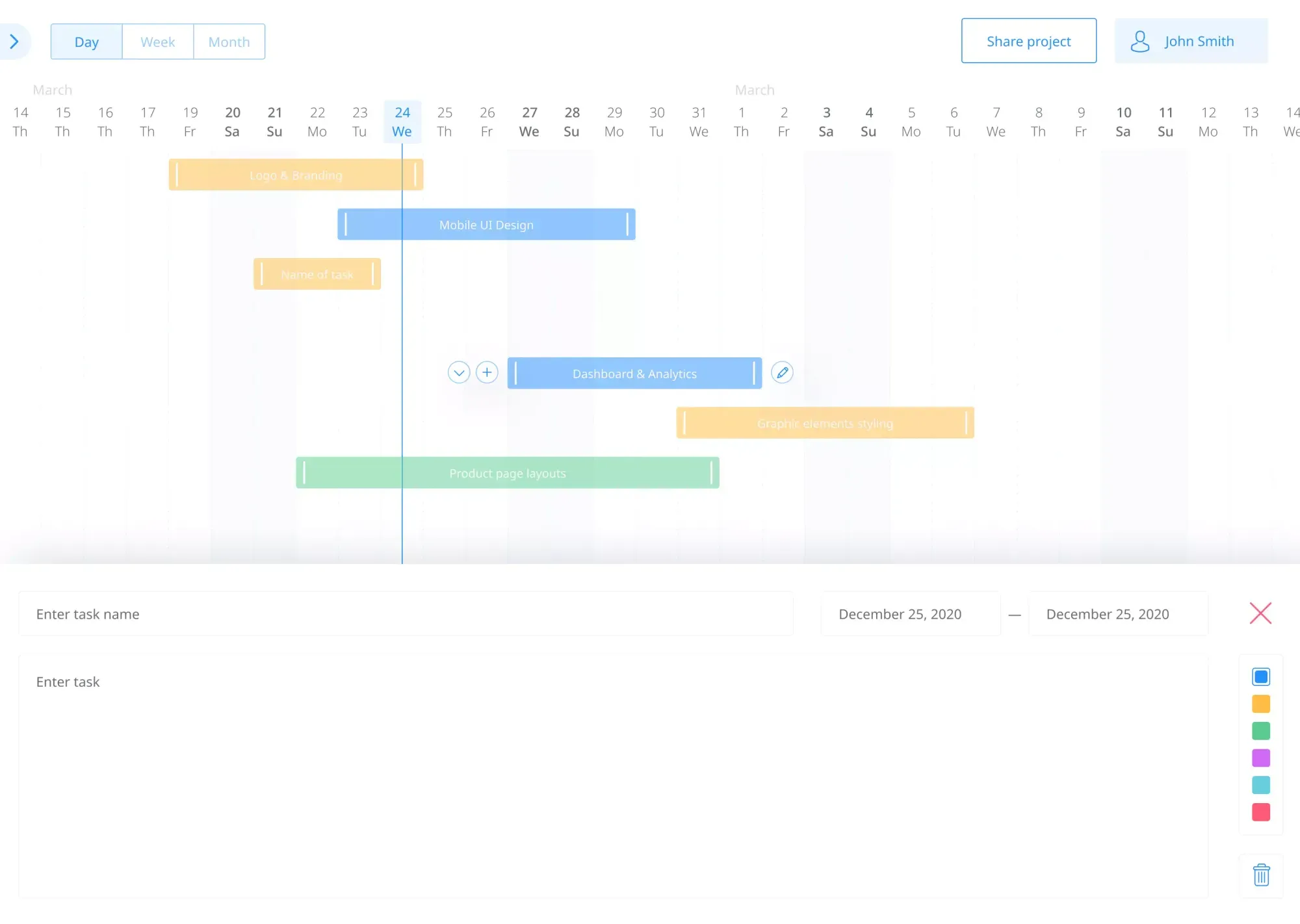
Task: Select the teal color swatch
Action: click(1260, 785)
